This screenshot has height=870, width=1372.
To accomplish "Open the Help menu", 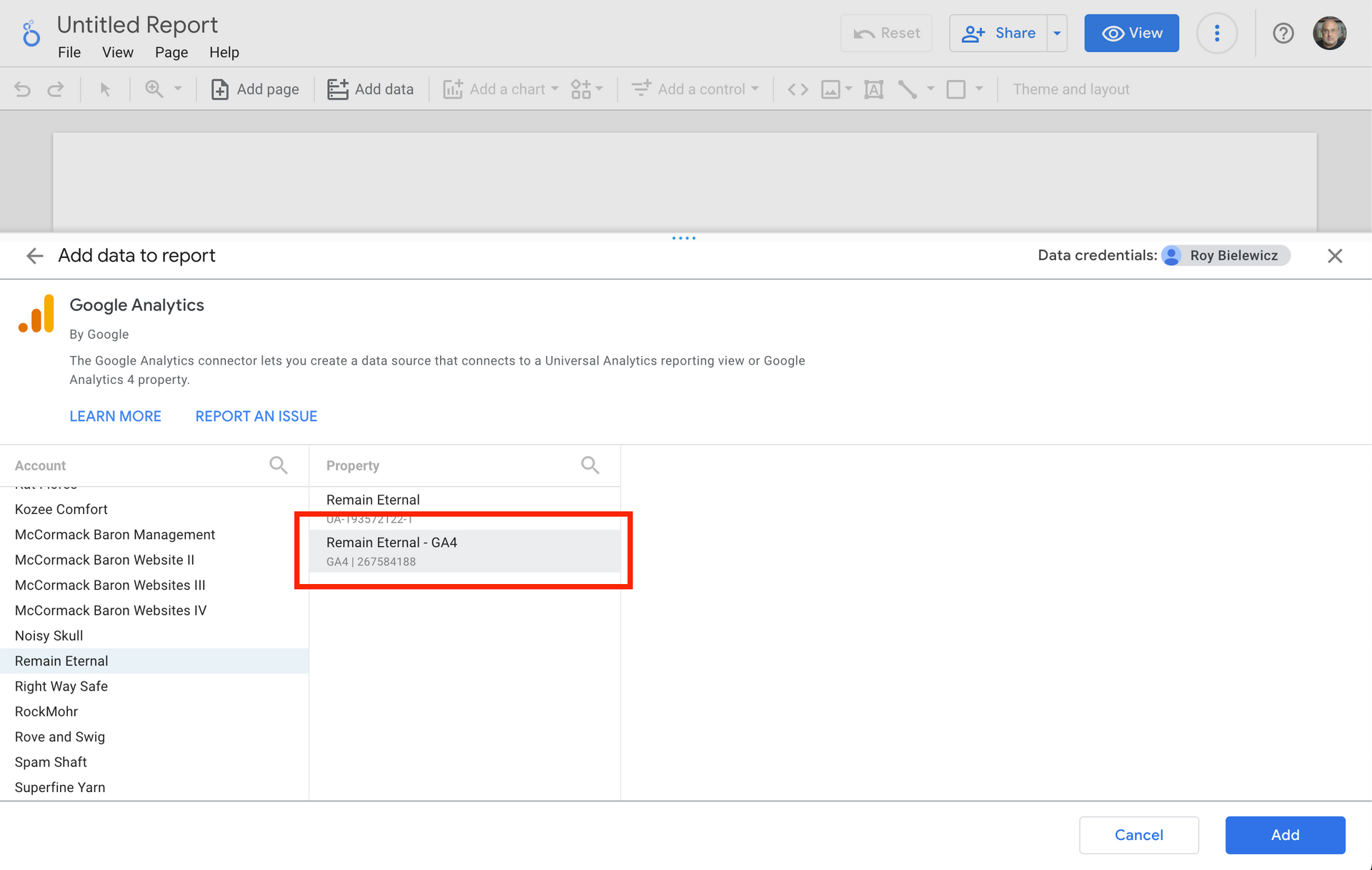I will tap(224, 52).
